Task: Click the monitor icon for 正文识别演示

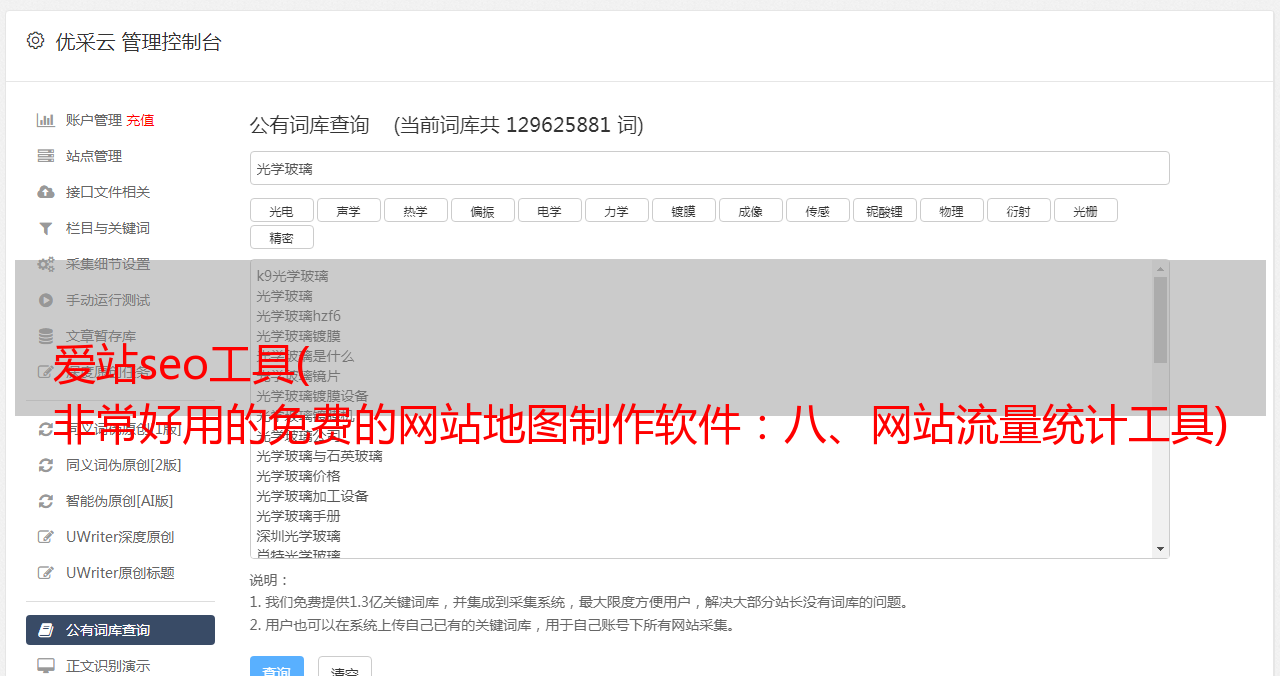Action: (46, 666)
